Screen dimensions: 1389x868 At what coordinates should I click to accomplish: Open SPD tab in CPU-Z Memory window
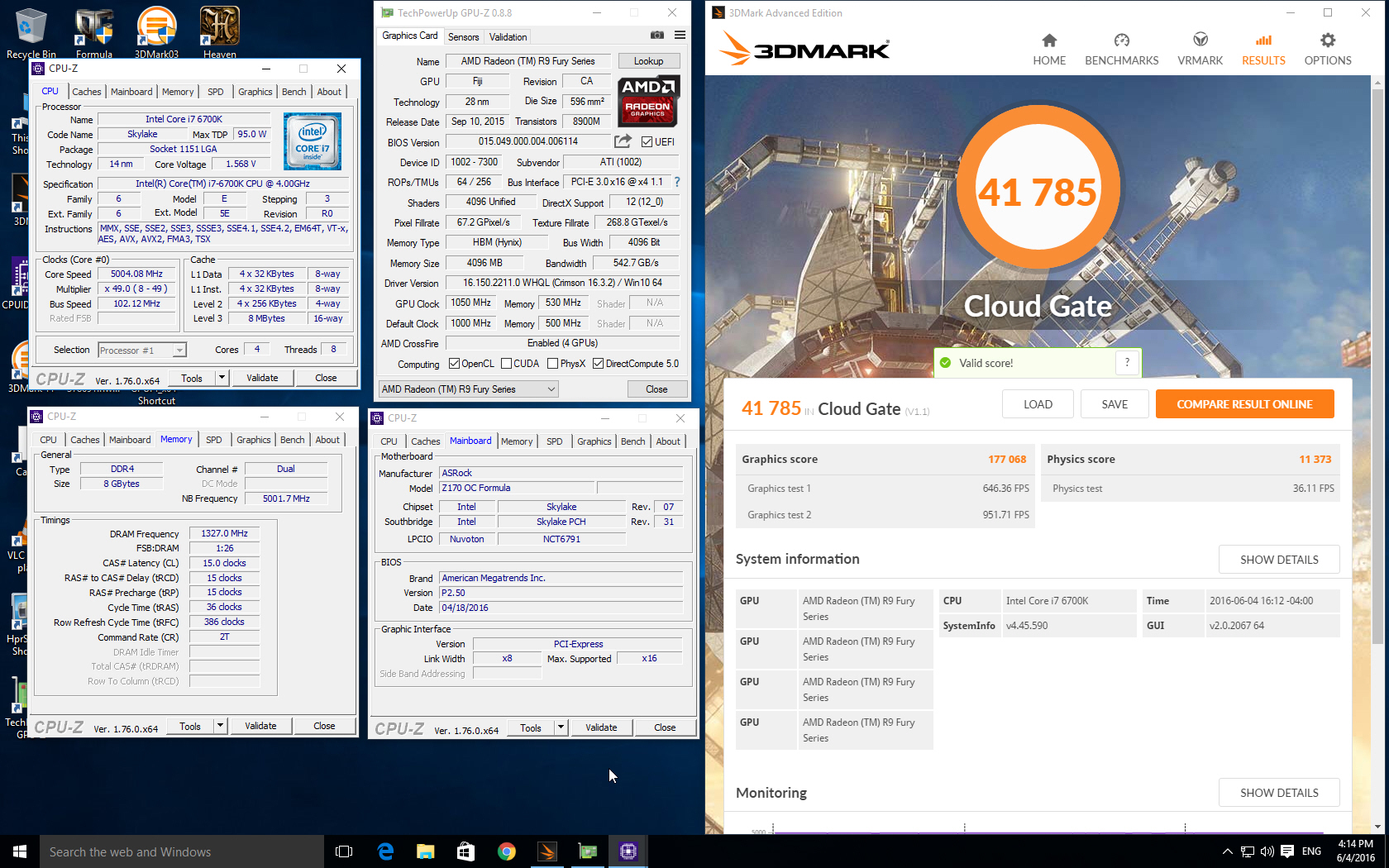tap(213, 440)
